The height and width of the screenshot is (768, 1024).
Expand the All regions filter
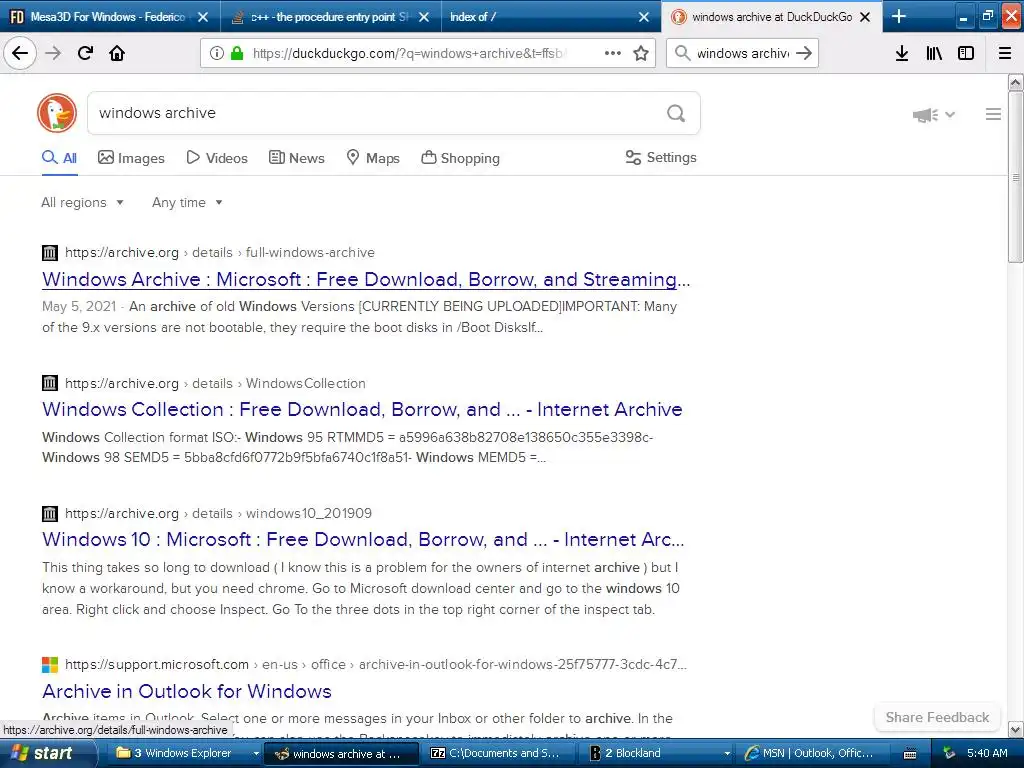point(82,202)
